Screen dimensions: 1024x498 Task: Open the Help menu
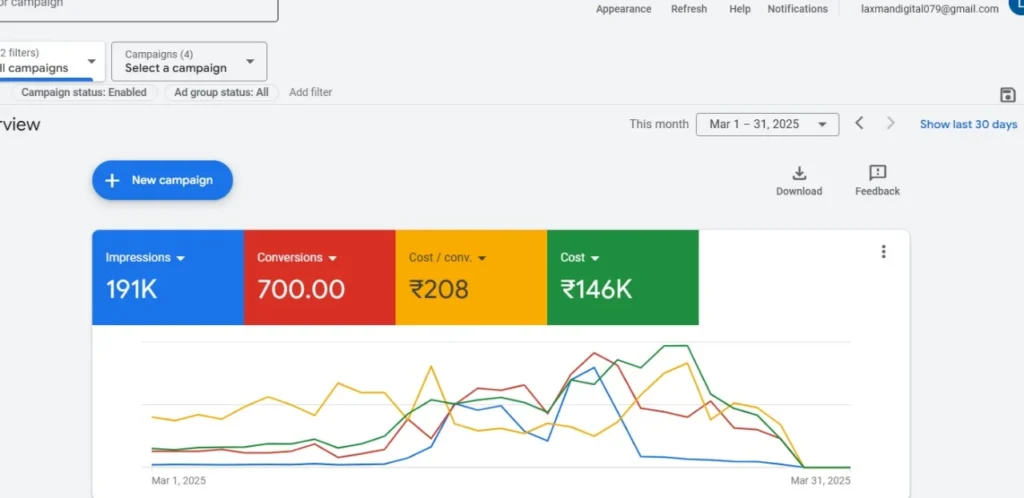click(740, 9)
